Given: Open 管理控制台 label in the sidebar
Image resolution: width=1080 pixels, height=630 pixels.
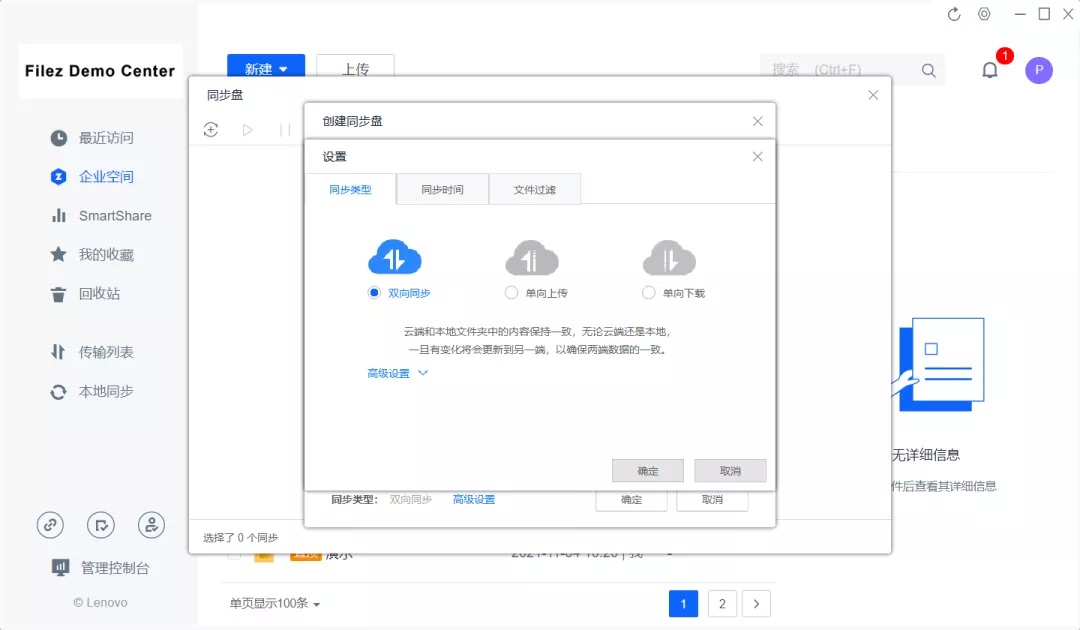Looking at the screenshot, I should (115, 568).
